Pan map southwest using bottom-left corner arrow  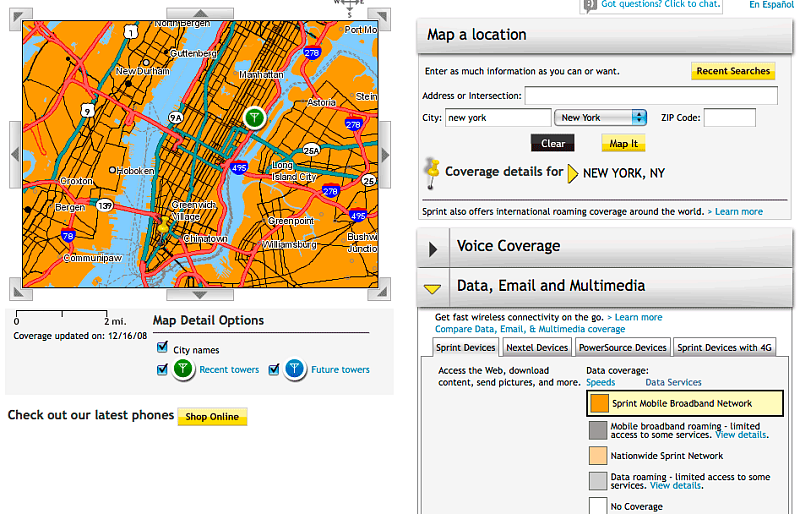tap(20, 289)
